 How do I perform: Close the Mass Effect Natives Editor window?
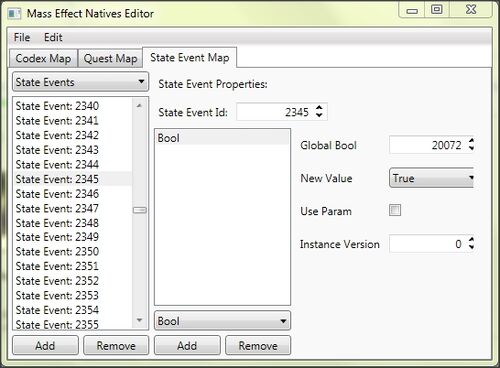tap(471, 10)
